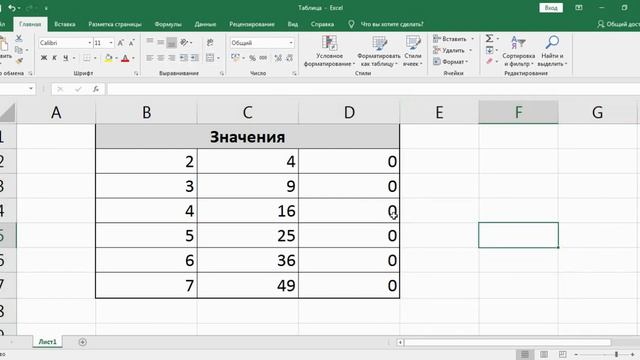Viewport: 640px width, 360px height.
Task: Open the Рецензирование ribbon tab
Action: coord(251,24)
